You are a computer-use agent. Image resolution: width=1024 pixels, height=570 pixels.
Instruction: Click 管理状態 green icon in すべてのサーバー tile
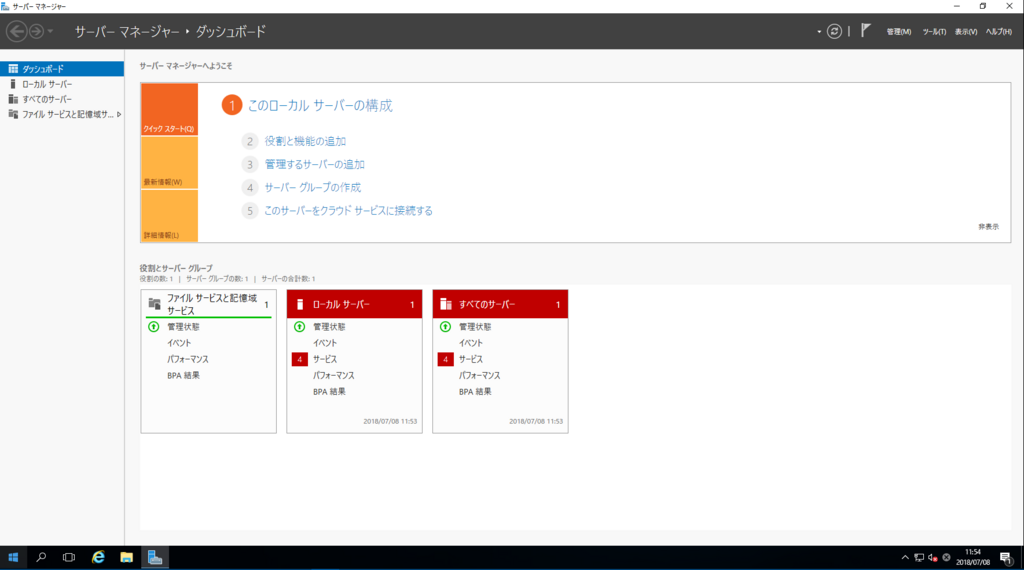click(x=445, y=326)
